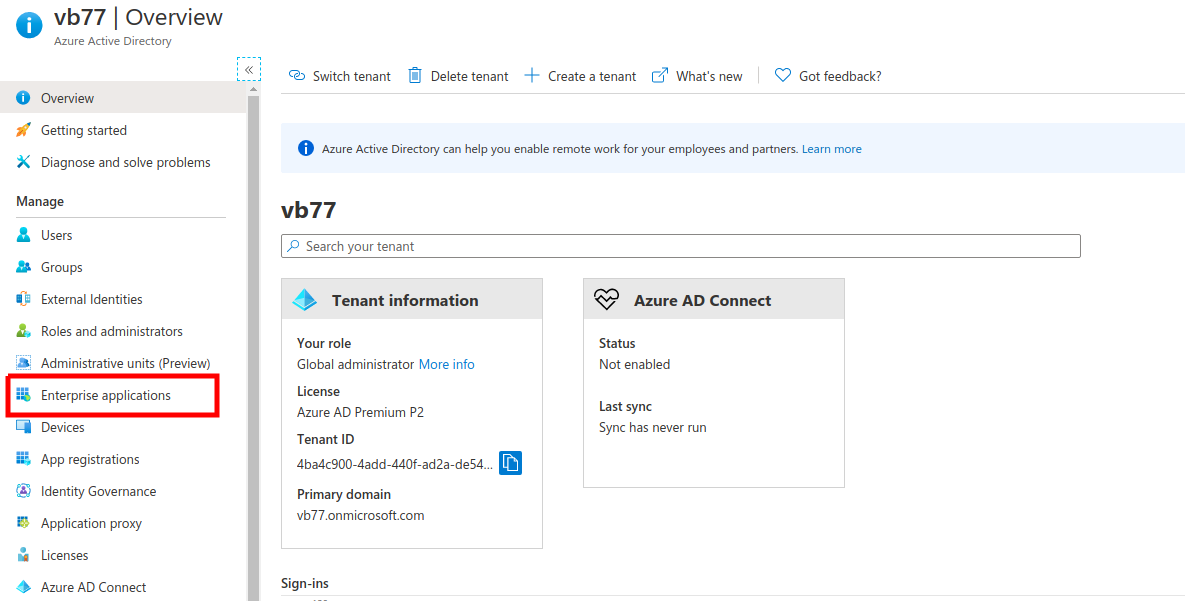This screenshot has width=1185, height=601.
Task: Click the Roles and administrators icon
Action: click(23, 331)
